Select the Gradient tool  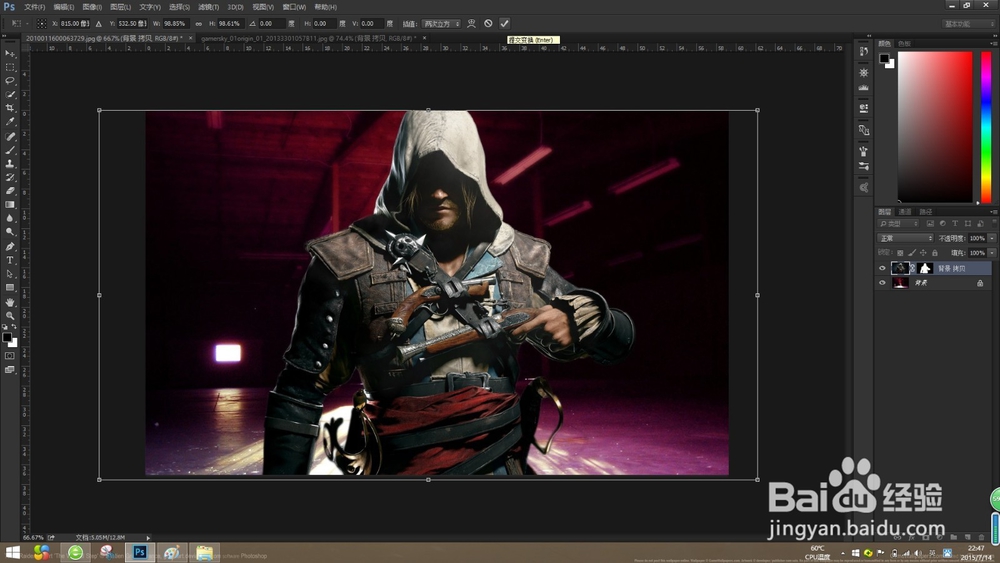pyautogui.click(x=10, y=205)
